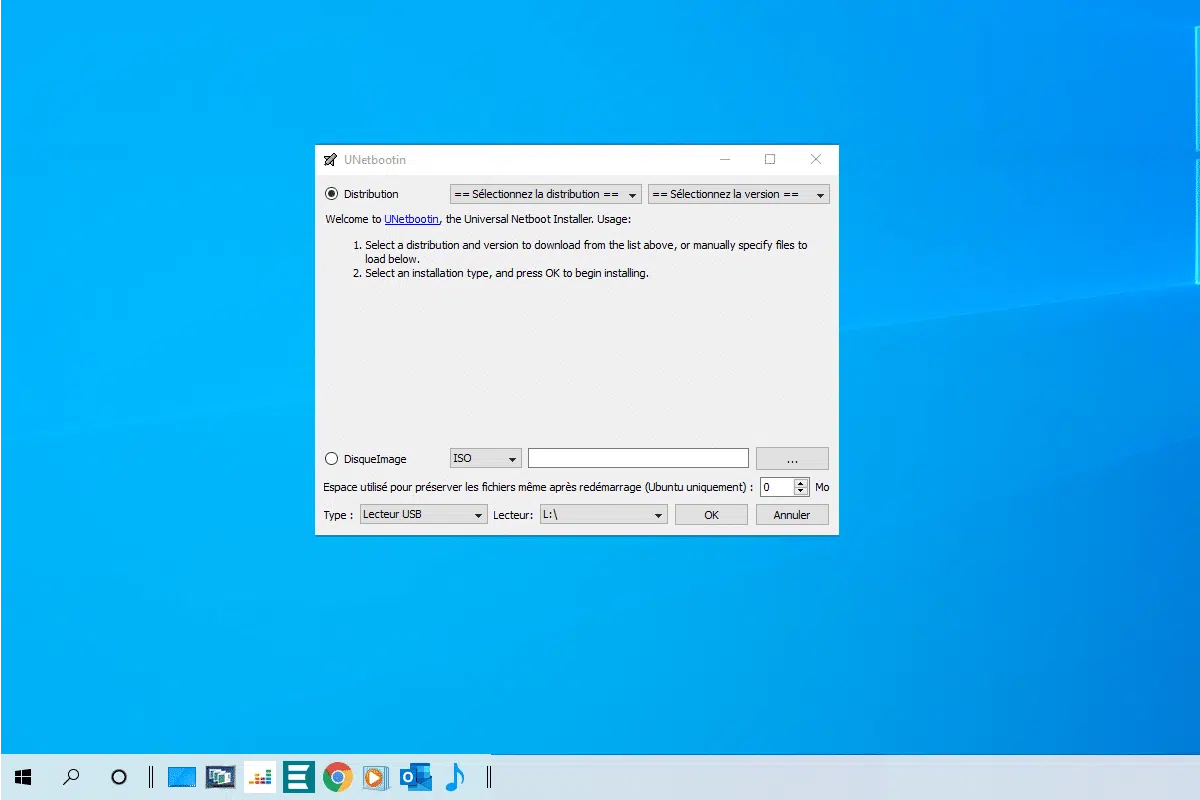Click the OK button
Viewport: 1200px width, 800px height.
coord(711,515)
